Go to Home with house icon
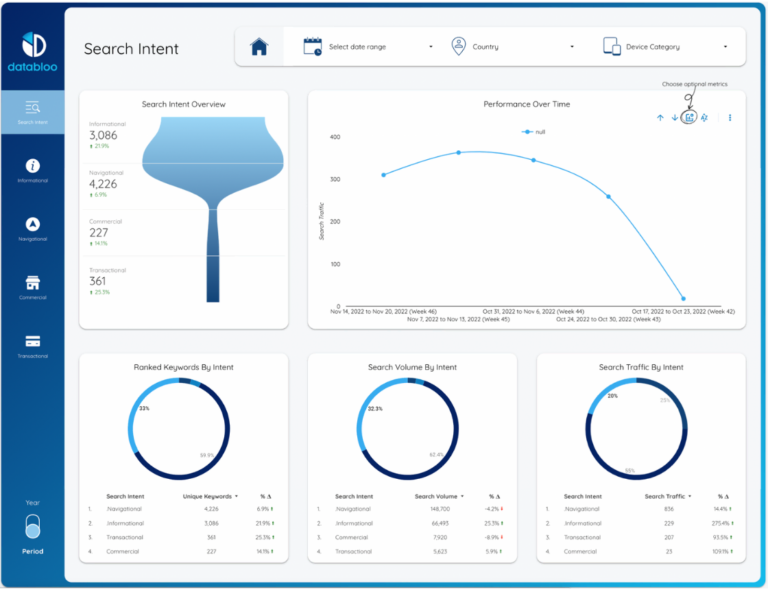Image resolution: width=768 pixels, height=590 pixels. tap(259, 47)
